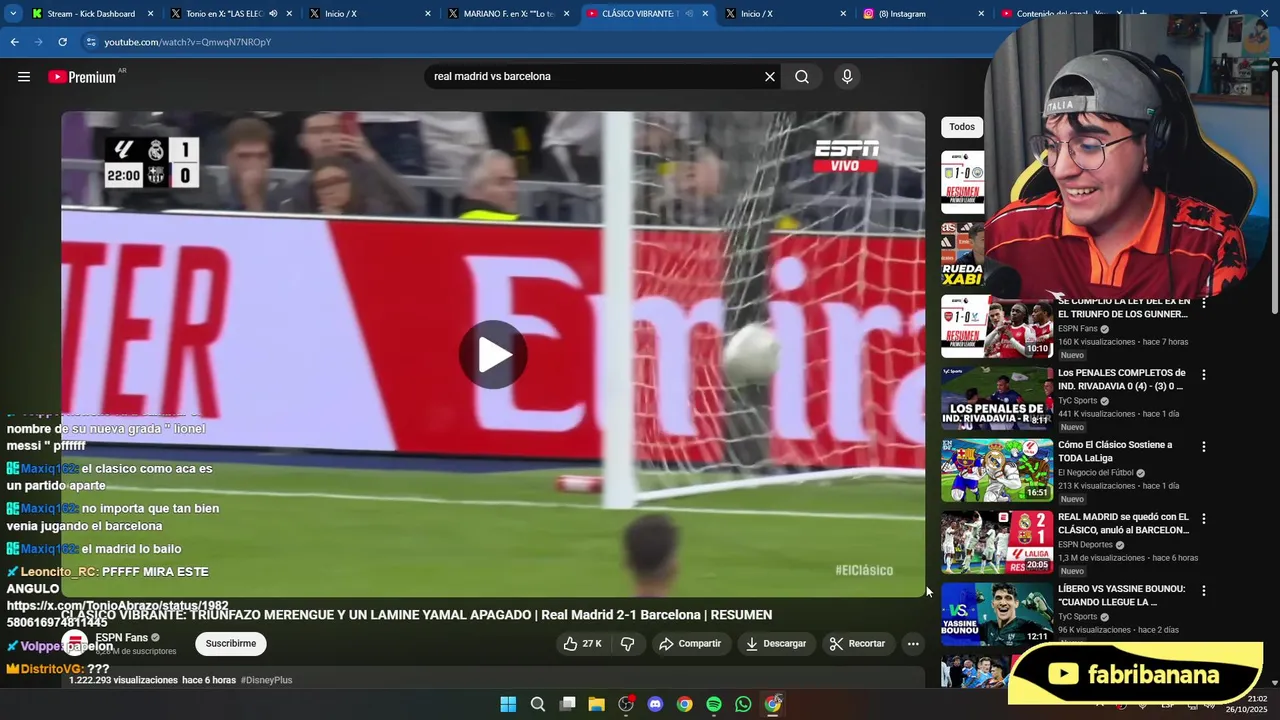The width and height of the screenshot is (1280, 720).
Task: Click the #DisneyPlus hashtag
Action: coord(266,680)
